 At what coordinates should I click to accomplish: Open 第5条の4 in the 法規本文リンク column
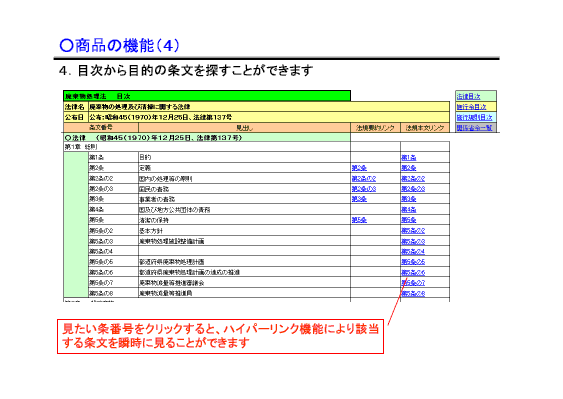tap(413, 251)
